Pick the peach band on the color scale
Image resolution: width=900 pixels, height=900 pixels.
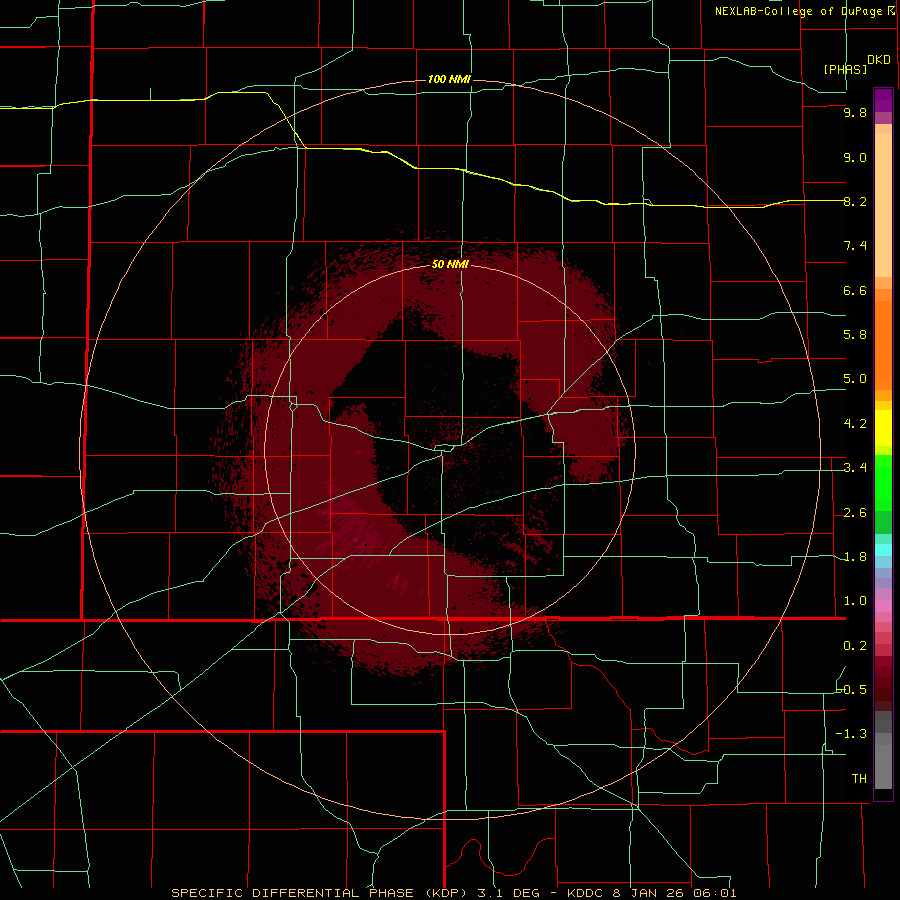coord(883,205)
